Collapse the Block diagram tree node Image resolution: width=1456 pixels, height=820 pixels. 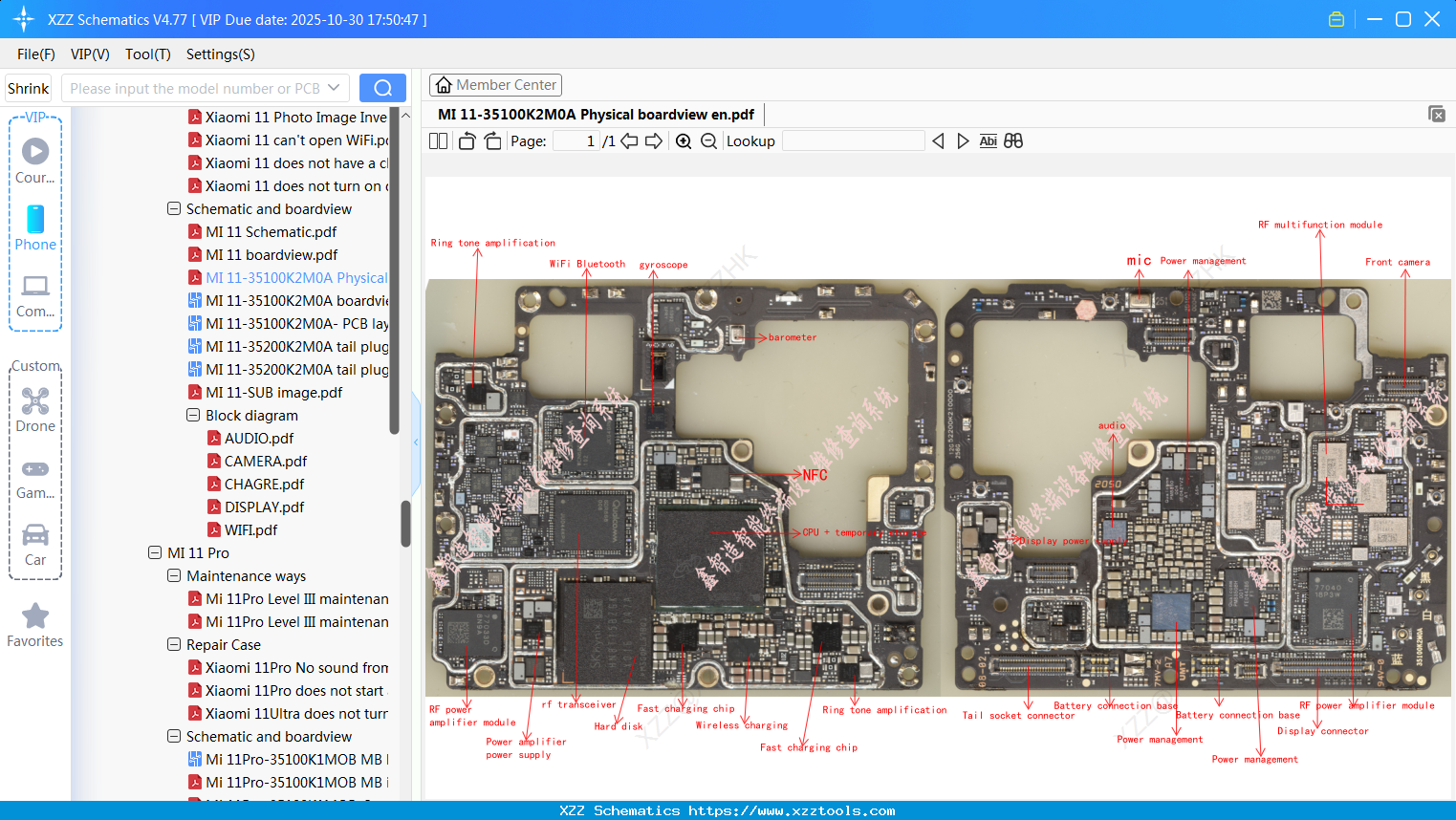point(193,415)
